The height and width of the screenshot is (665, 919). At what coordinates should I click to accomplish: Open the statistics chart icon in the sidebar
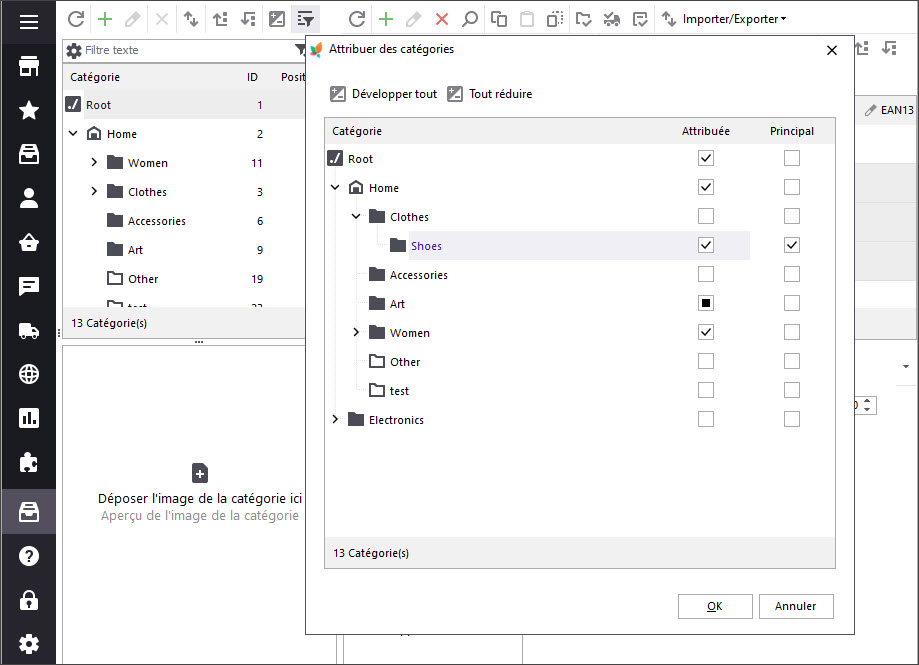(29, 418)
